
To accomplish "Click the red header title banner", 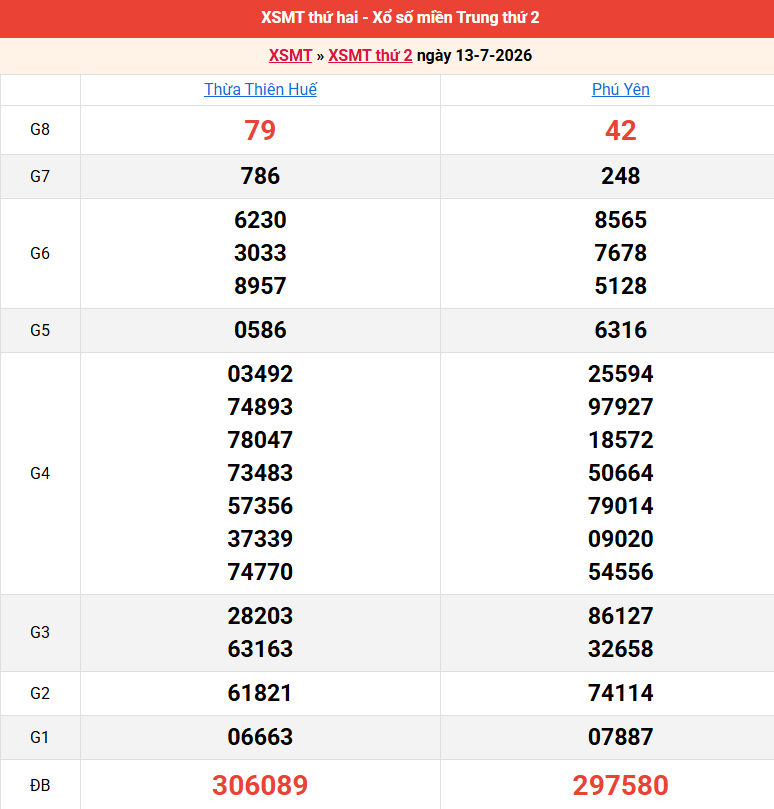I will 387,19.
